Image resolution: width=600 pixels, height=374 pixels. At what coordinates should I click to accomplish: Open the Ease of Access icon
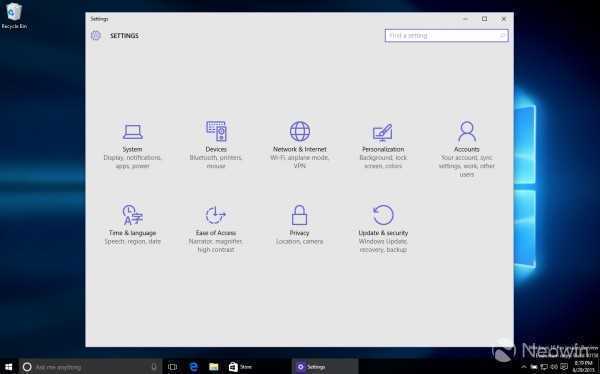tap(215, 215)
